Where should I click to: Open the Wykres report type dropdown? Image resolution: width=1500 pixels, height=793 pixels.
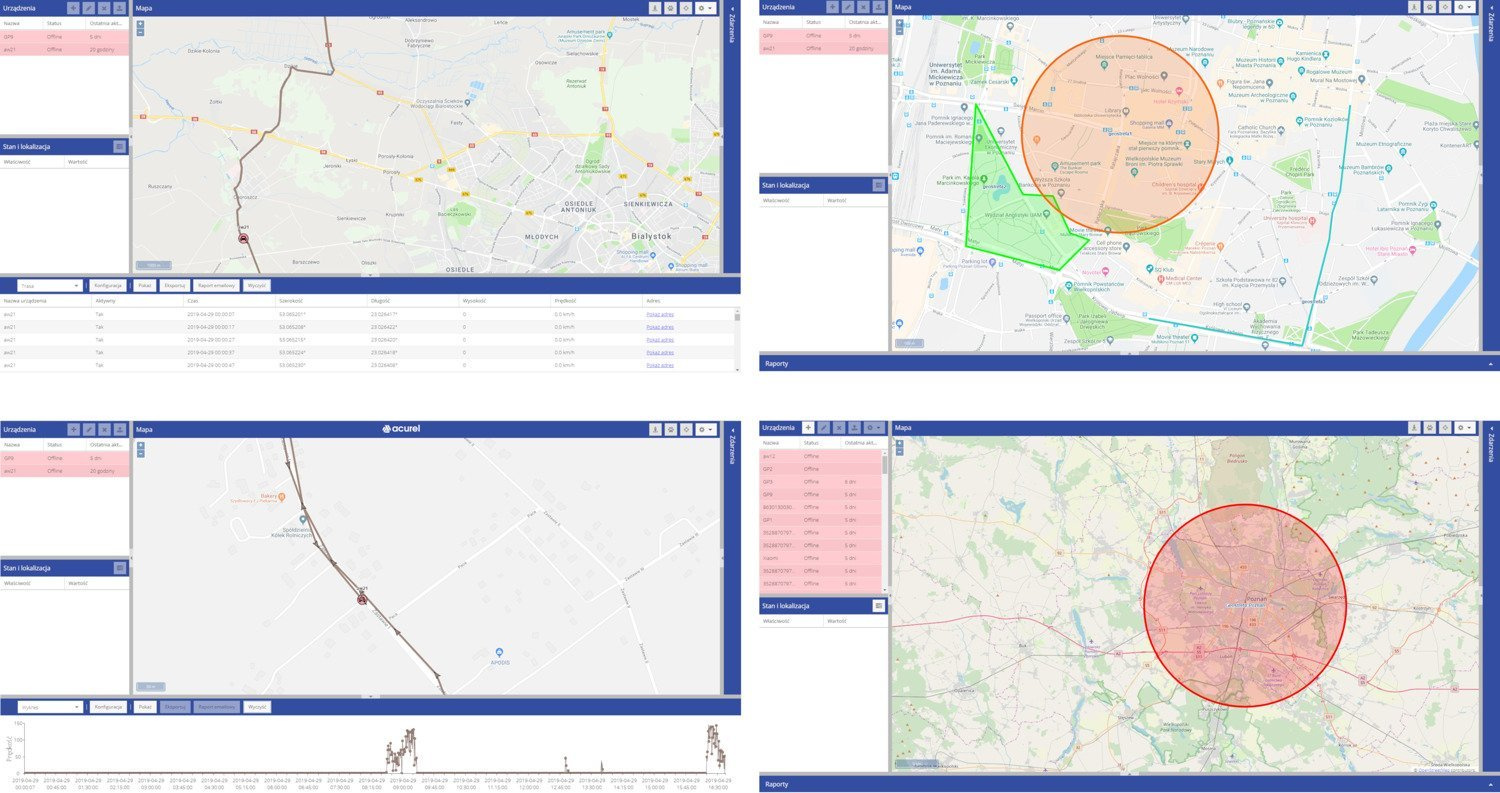coord(49,707)
